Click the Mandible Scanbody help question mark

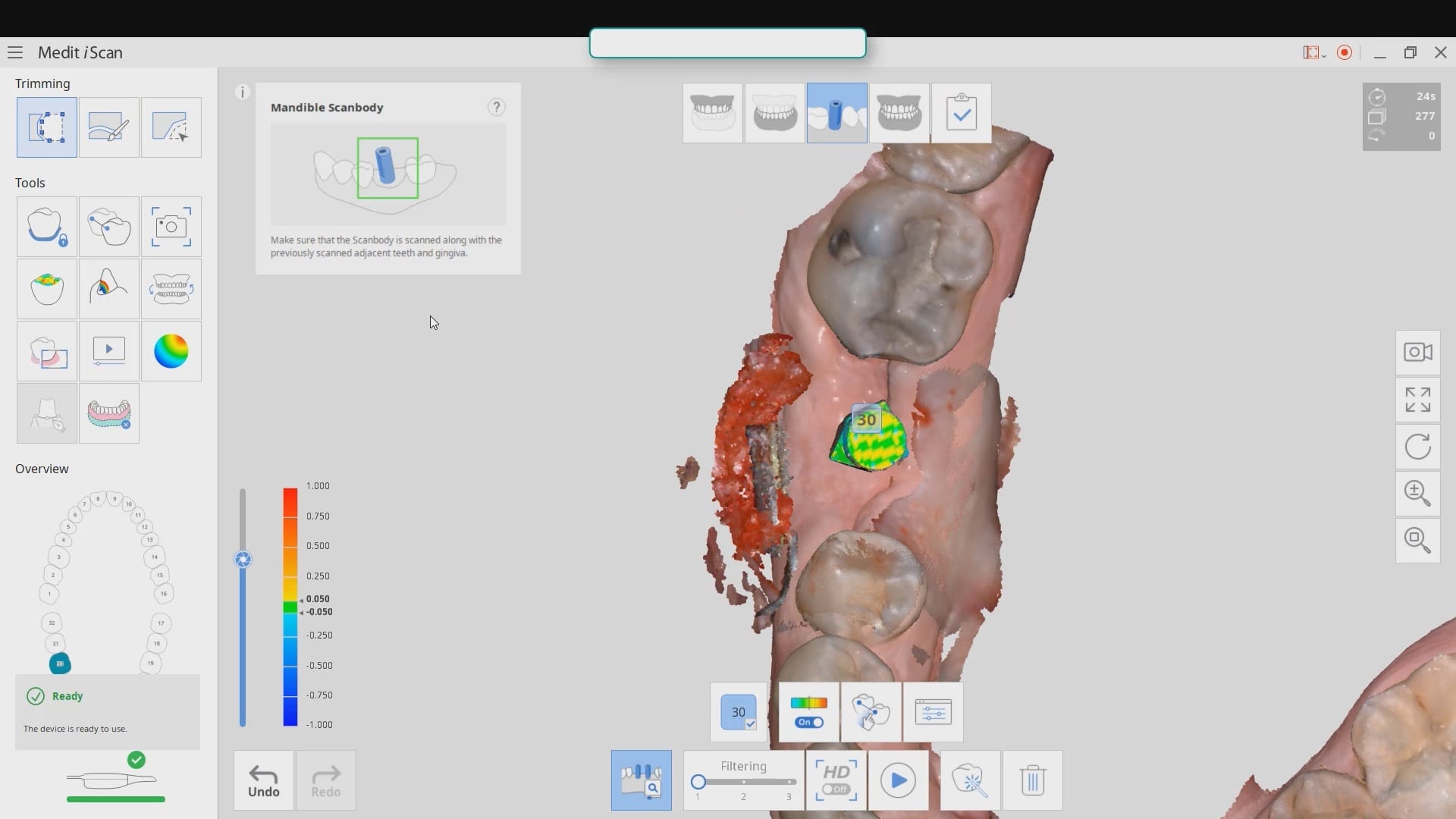pos(496,107)
